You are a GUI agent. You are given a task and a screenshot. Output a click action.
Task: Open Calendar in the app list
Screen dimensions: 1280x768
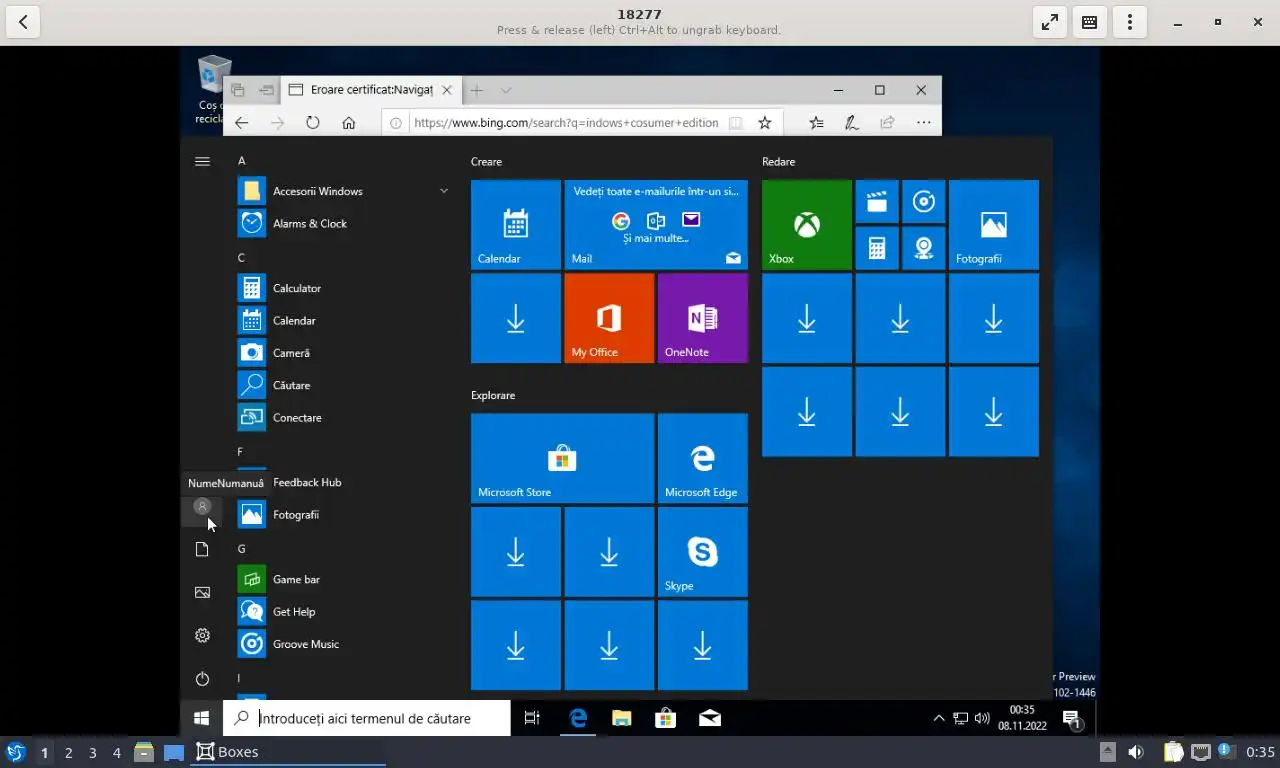(x=342, y=320)
